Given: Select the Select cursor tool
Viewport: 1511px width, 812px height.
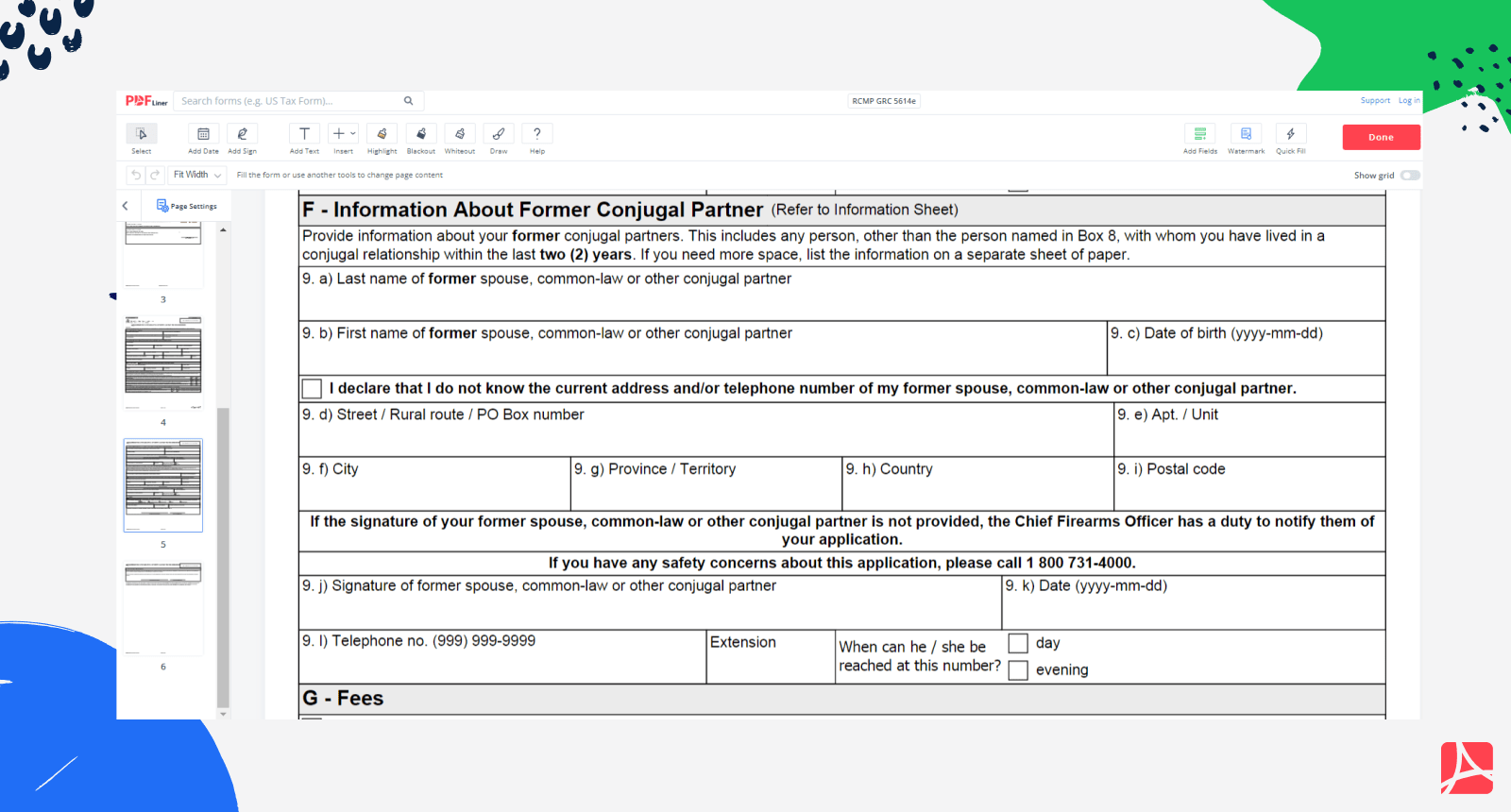Looking at the screenshot, I should pyautogui.click(x=141, y=134).
